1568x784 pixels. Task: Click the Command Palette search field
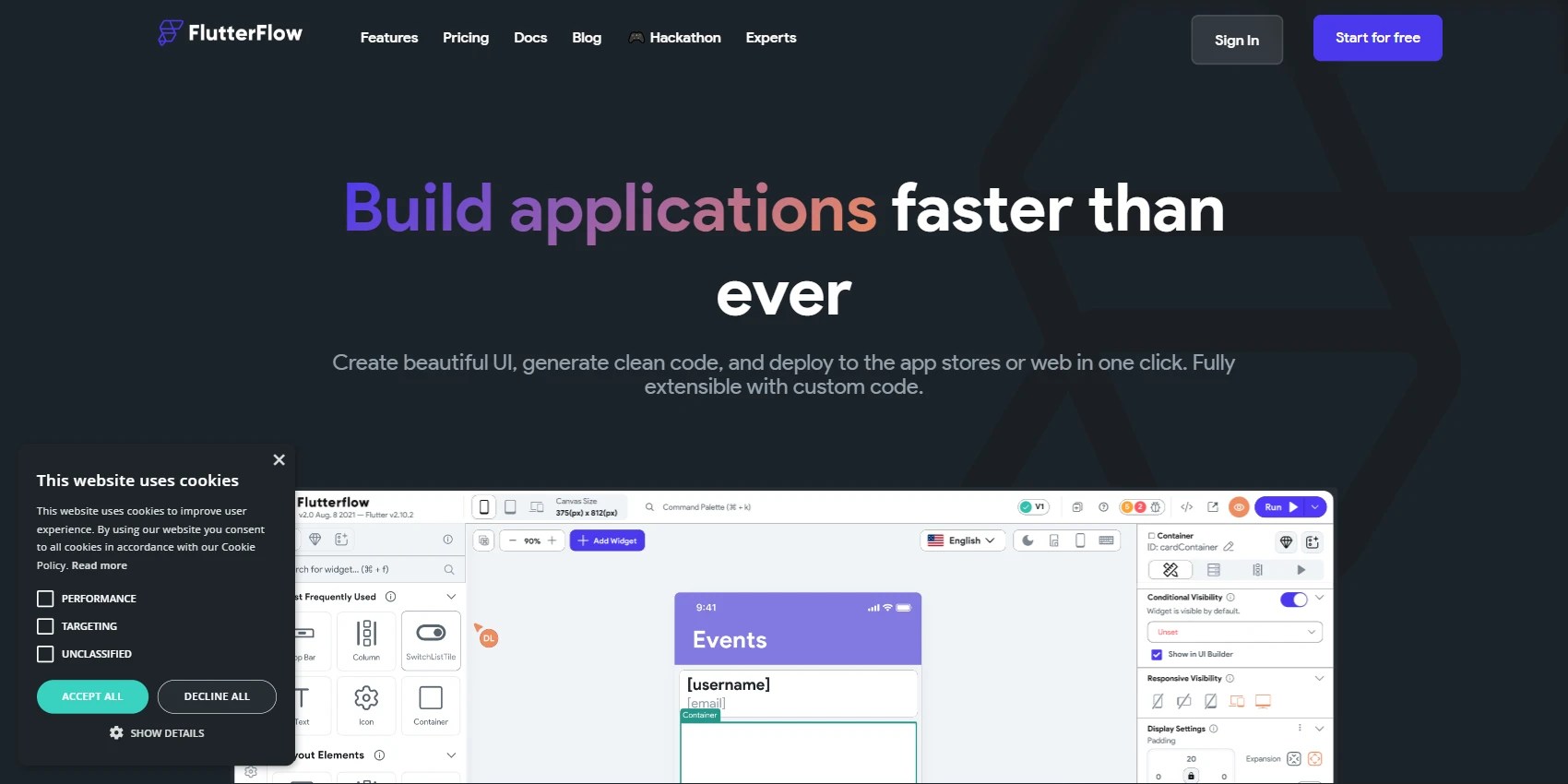[x=706, y=507]
